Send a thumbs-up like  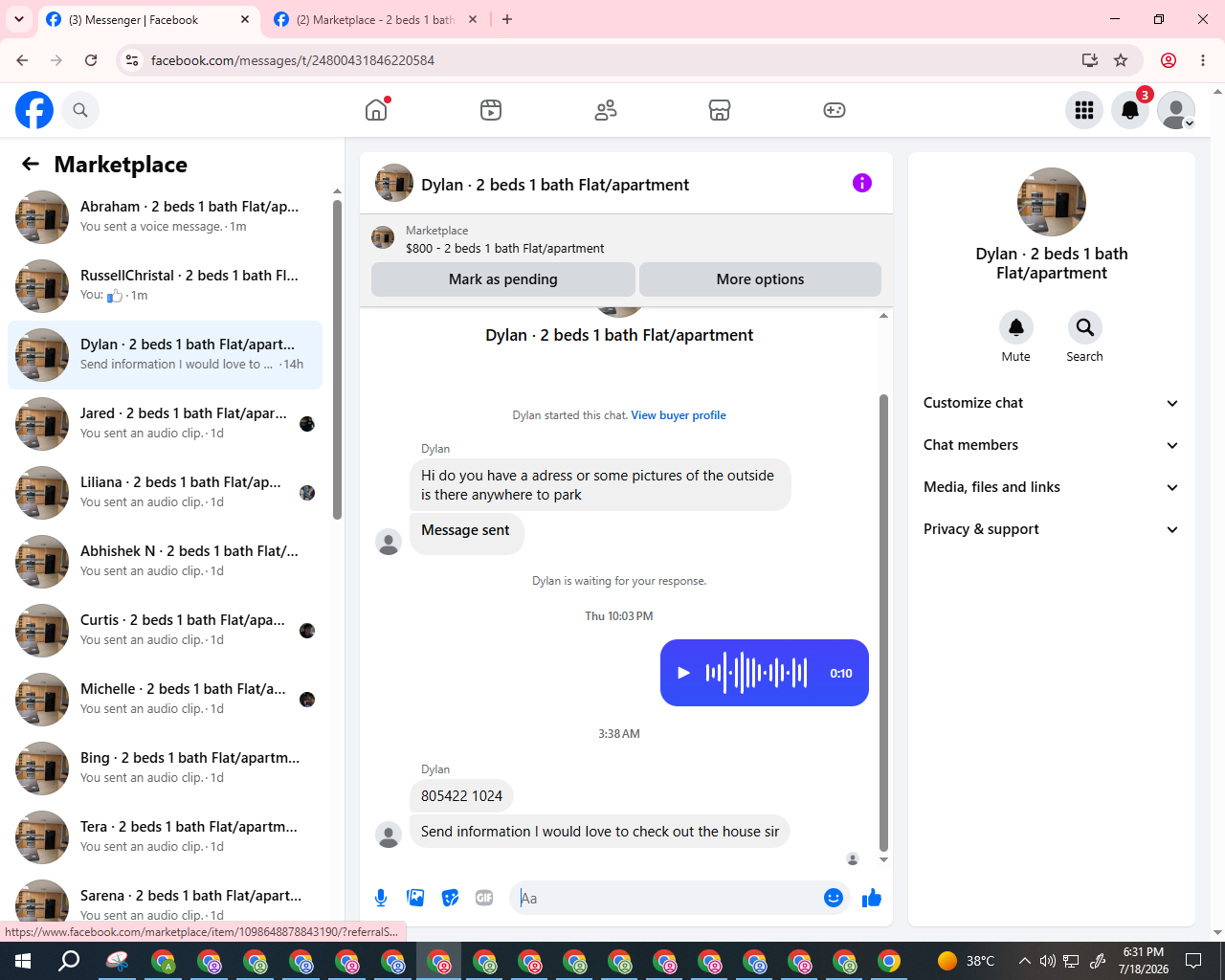[x=872, y=898]
